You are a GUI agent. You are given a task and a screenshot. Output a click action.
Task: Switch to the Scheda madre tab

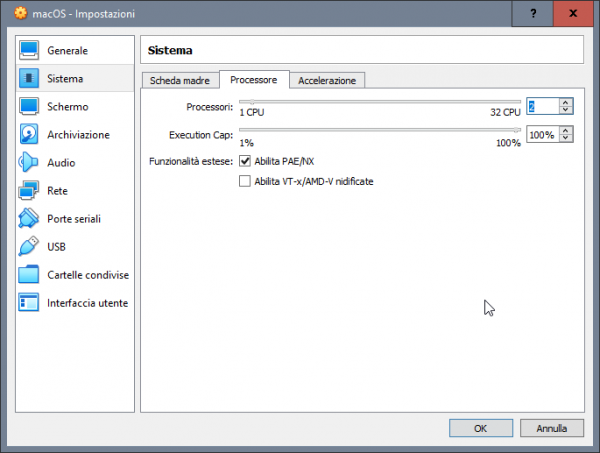[x=180, y=80]
